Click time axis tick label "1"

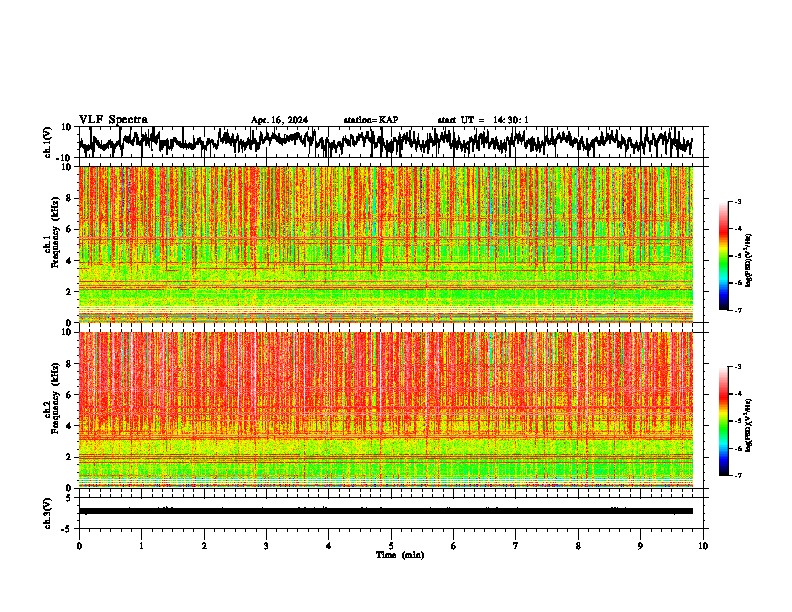(141, 546)
